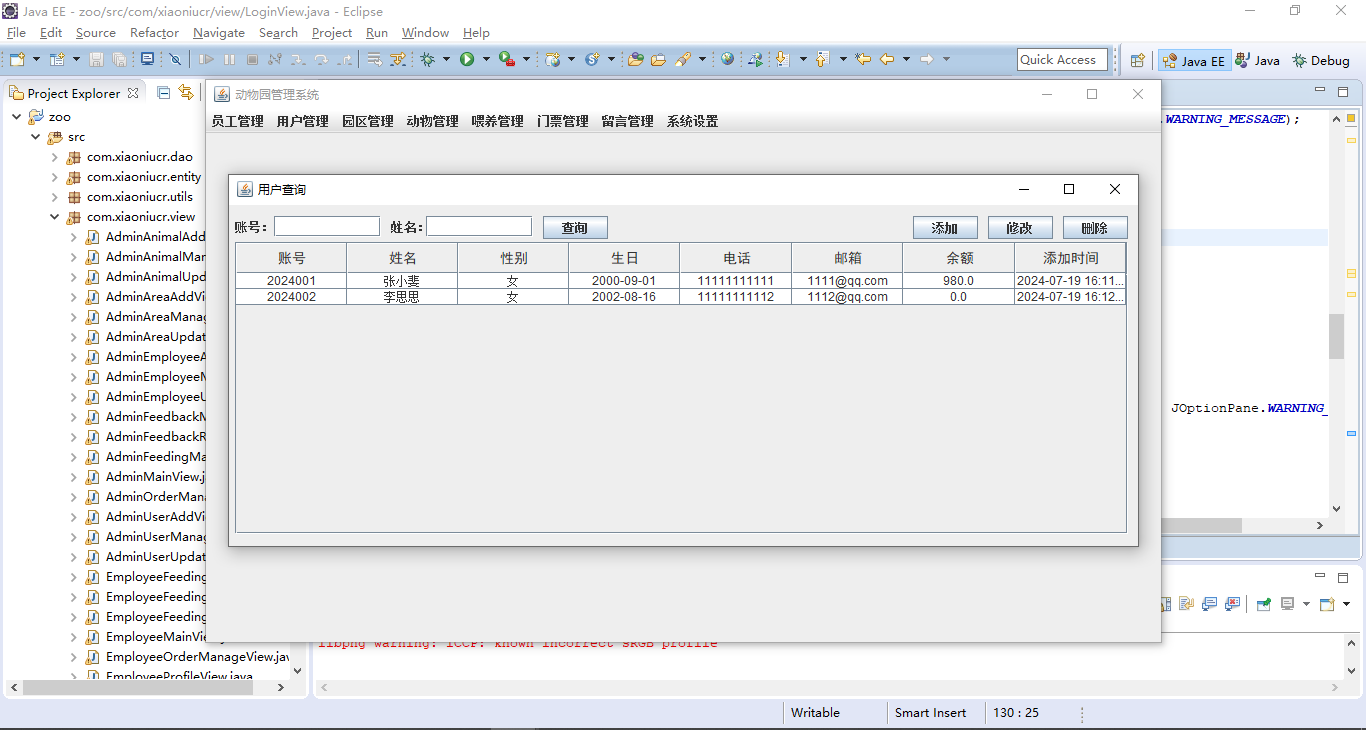Click the Open Console monitor toolbar icon
This screenshot has width=1366, height=730.
point(147,59)
